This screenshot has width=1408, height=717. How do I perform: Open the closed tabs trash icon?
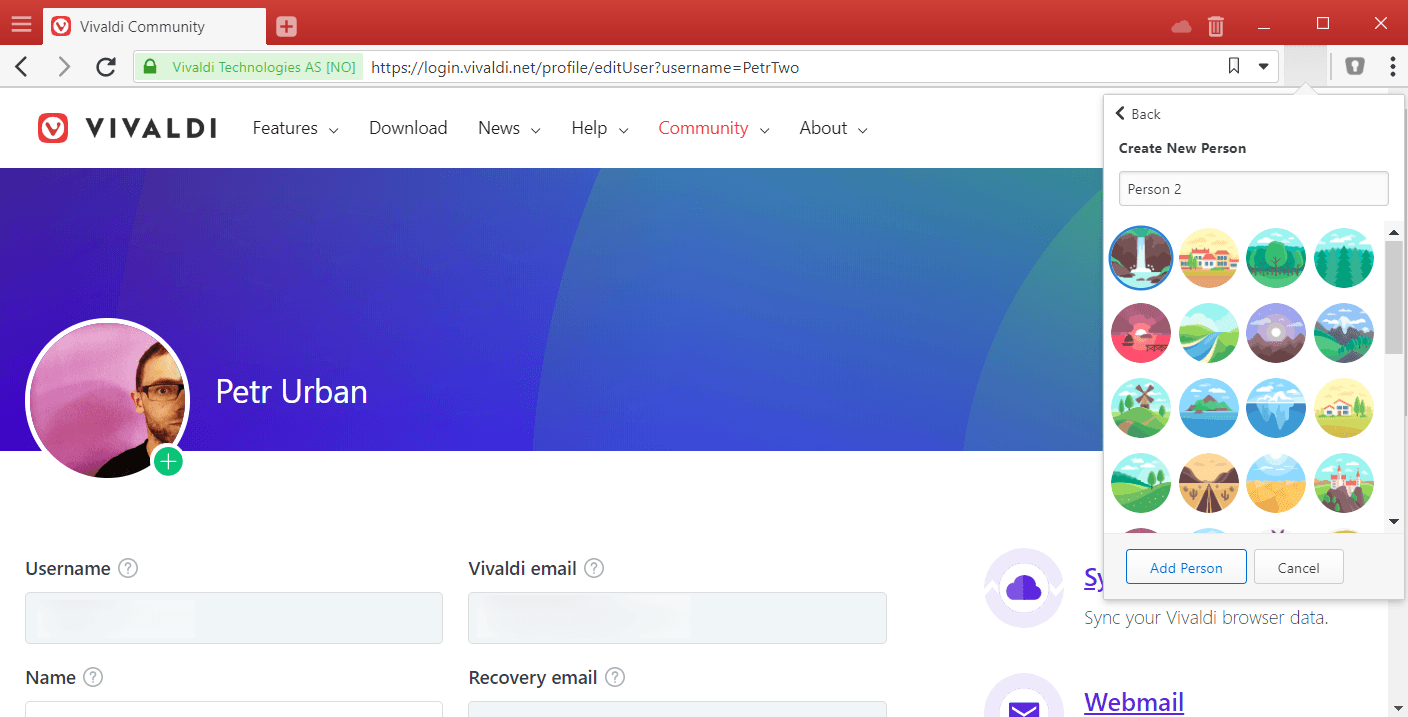(1216, 26)
